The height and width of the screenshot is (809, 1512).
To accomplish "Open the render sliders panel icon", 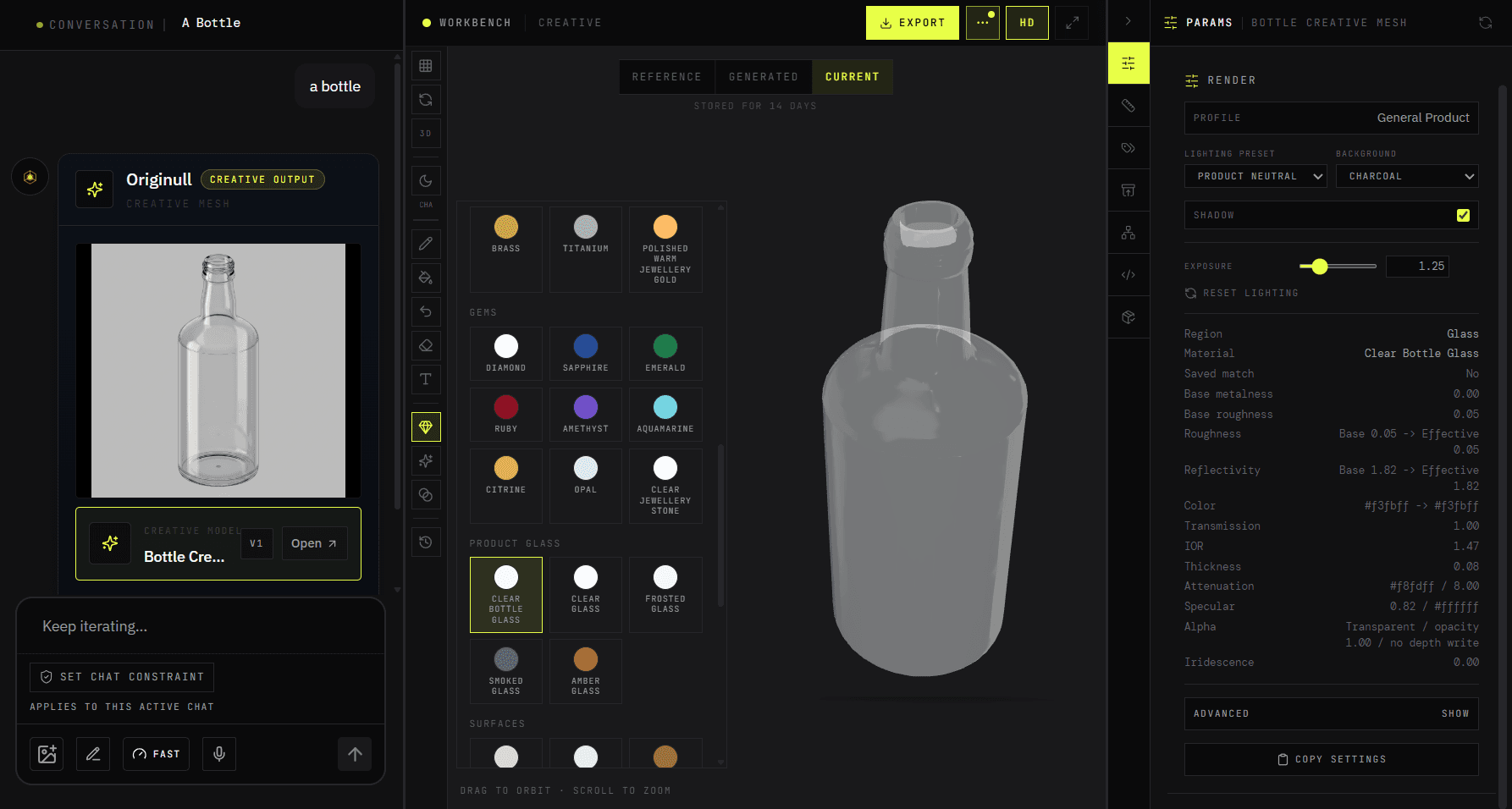I will click(1128, 63).
